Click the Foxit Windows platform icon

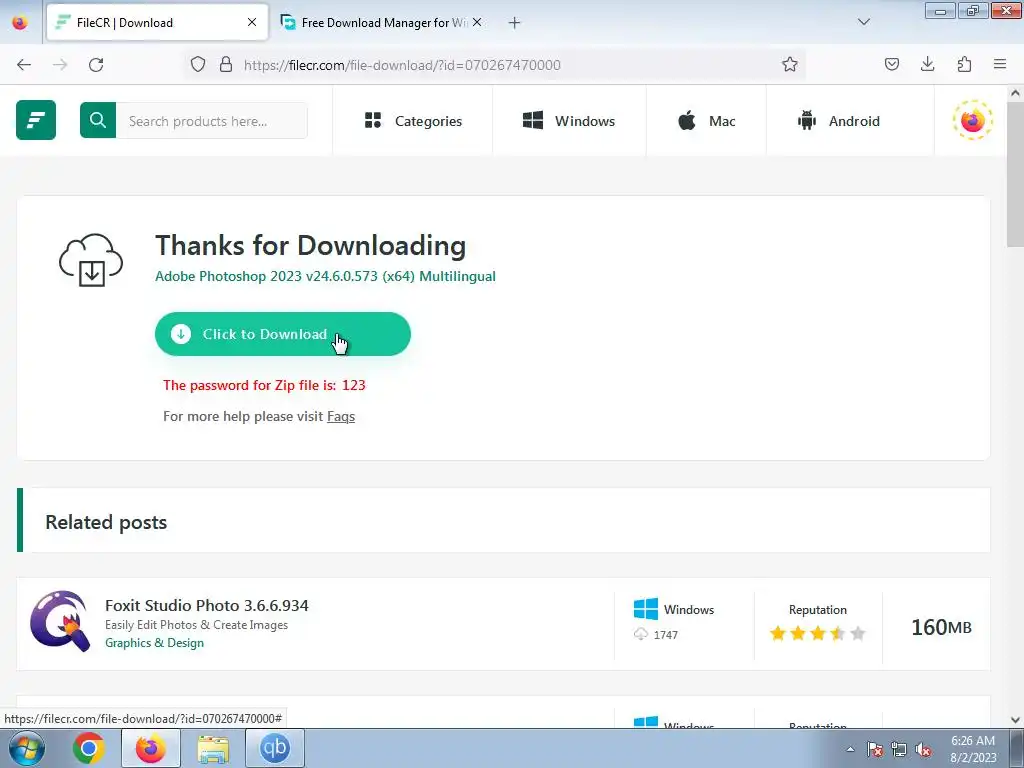(646, 609)
